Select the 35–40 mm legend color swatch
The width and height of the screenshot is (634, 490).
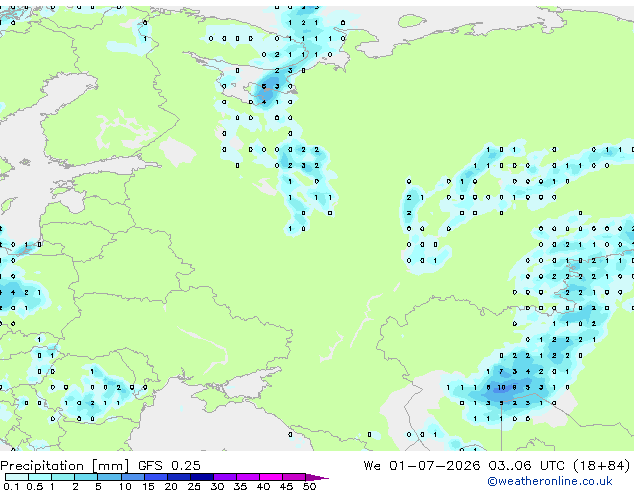click(248, 477)
